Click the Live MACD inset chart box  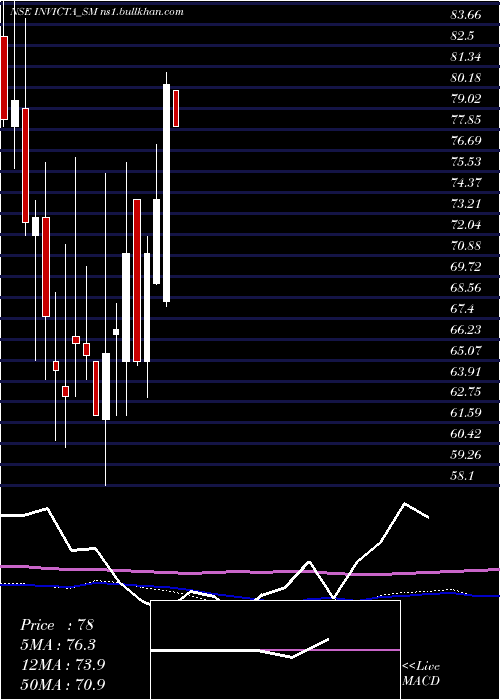275,650
